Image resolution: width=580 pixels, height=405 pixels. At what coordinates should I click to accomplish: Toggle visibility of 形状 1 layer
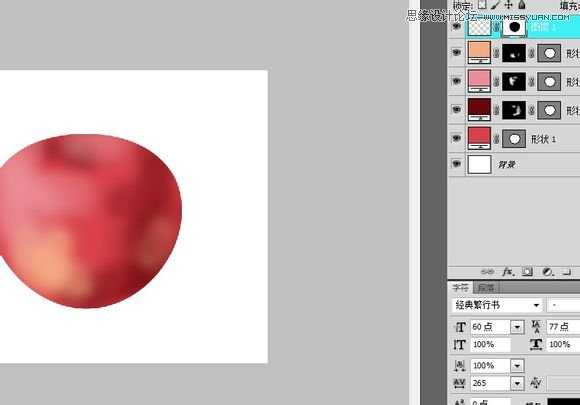pos(456,138)
